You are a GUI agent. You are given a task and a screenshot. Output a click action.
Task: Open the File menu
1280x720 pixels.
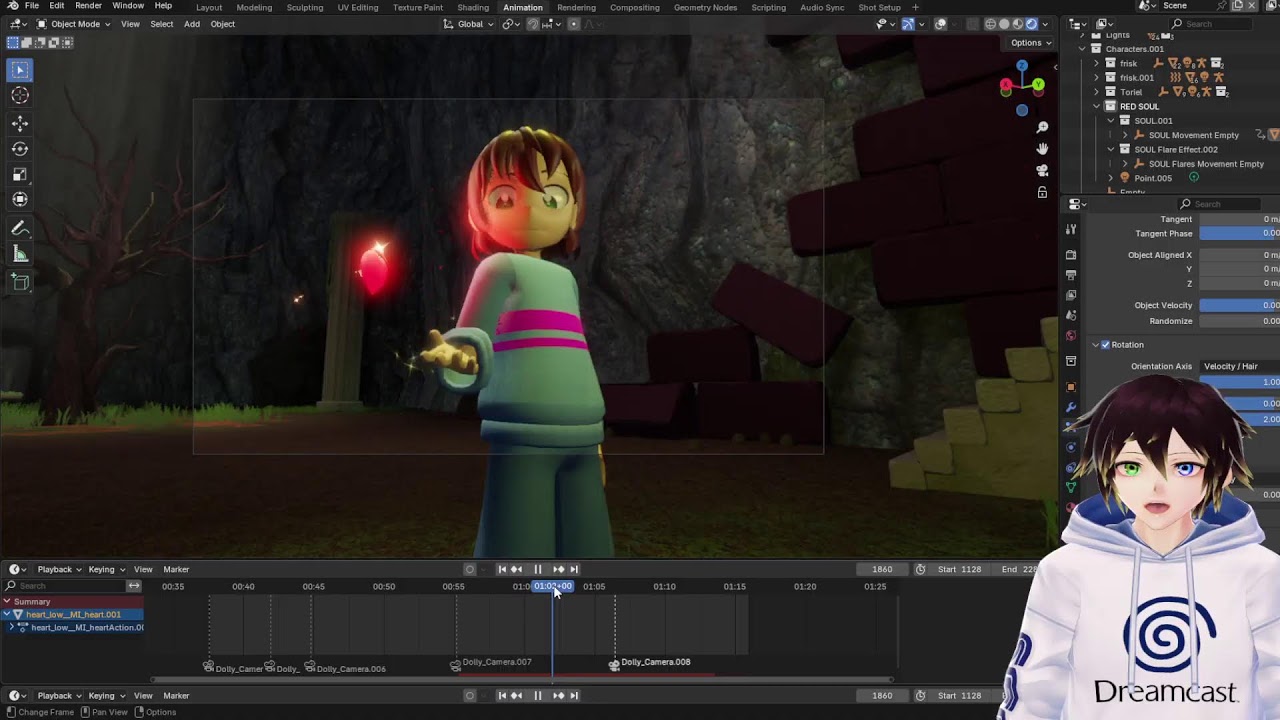(32, 6)
